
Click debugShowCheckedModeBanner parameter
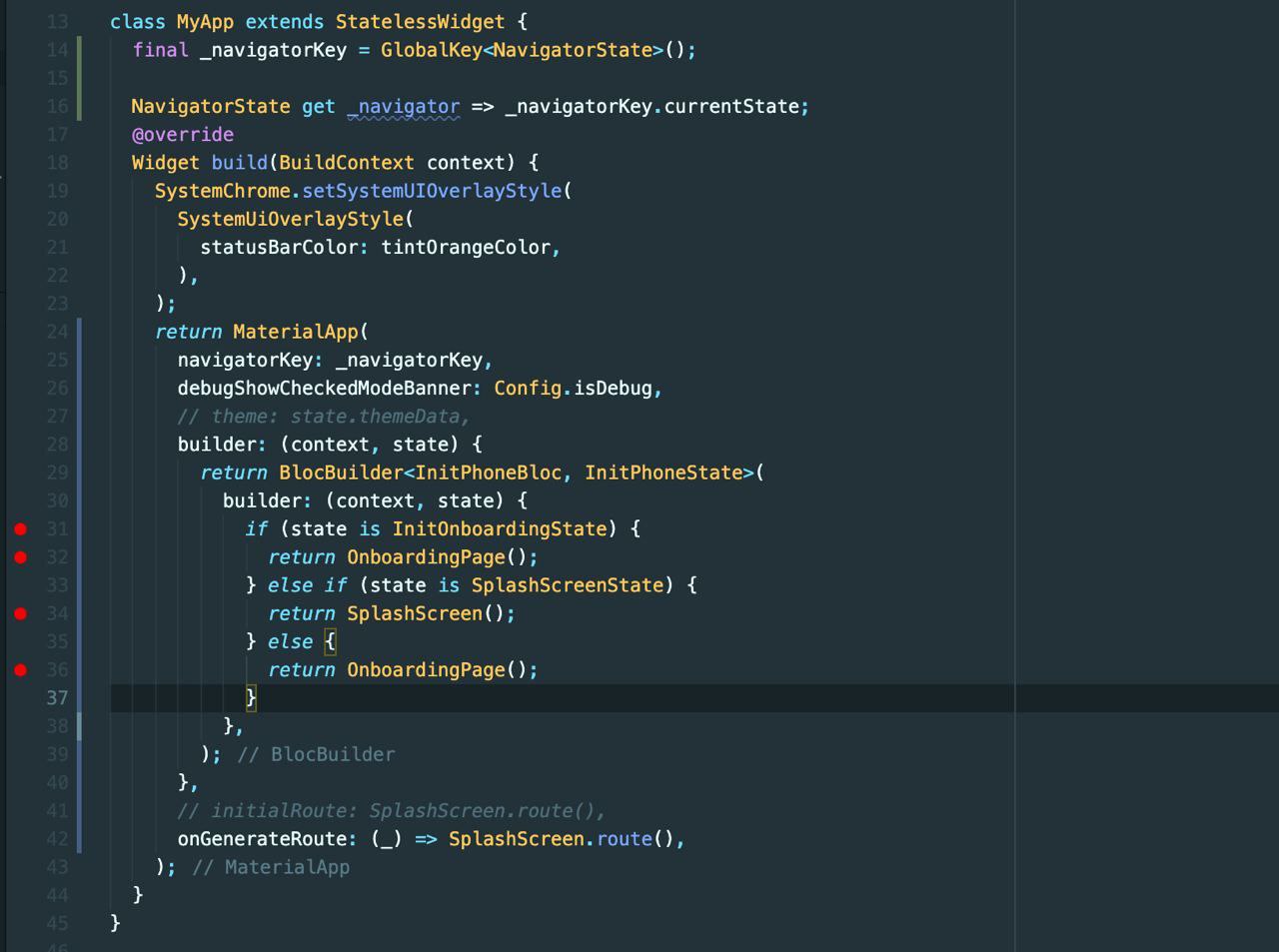click(330, 388)
